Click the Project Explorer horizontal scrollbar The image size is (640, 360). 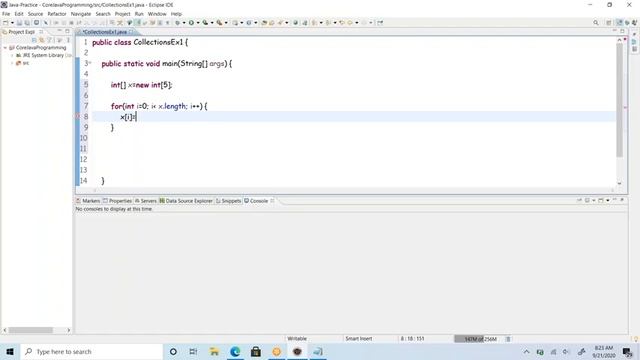31,330
